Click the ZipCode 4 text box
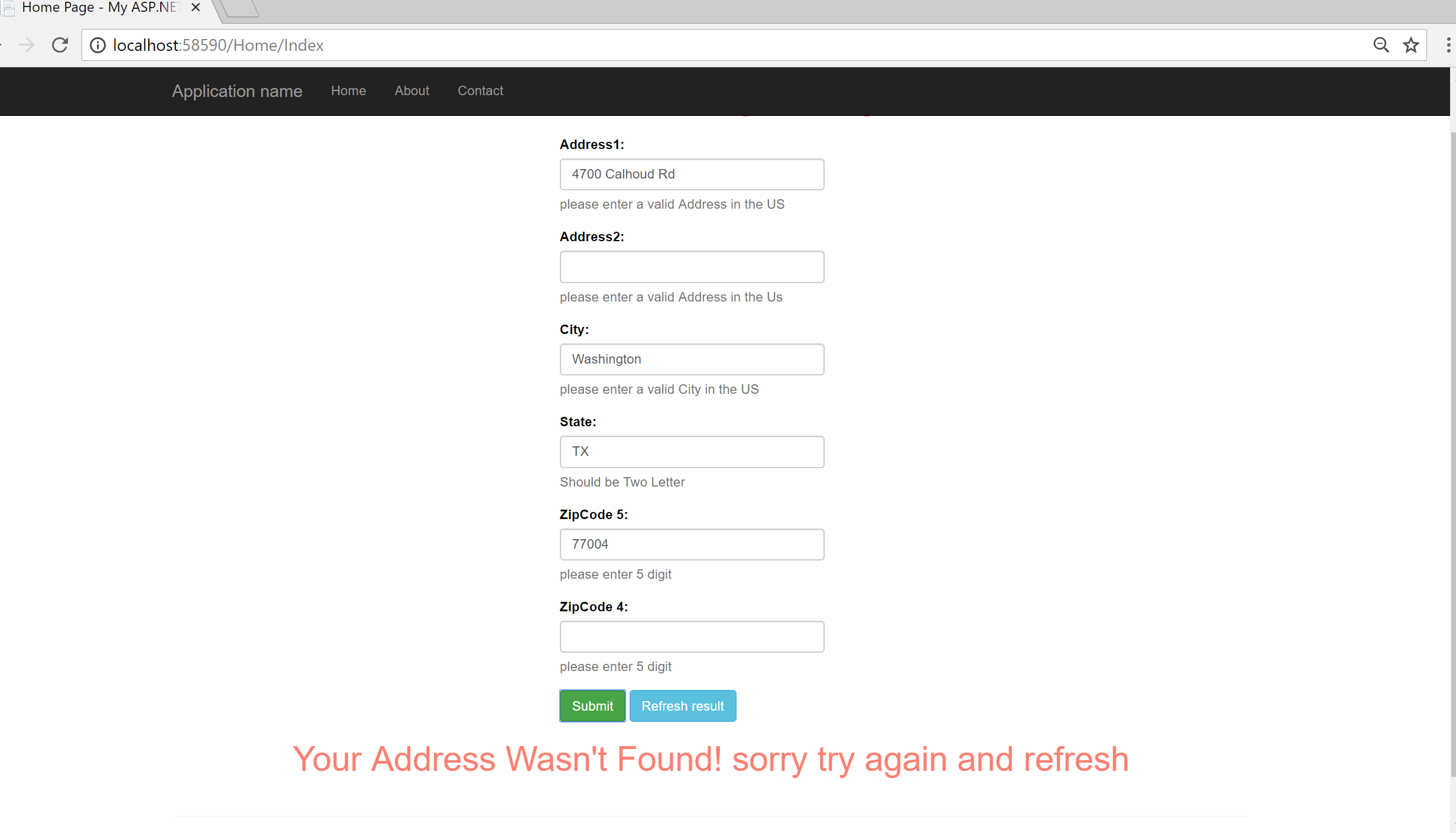Viewport: 1456px width, 833px height. pos(692,637)
